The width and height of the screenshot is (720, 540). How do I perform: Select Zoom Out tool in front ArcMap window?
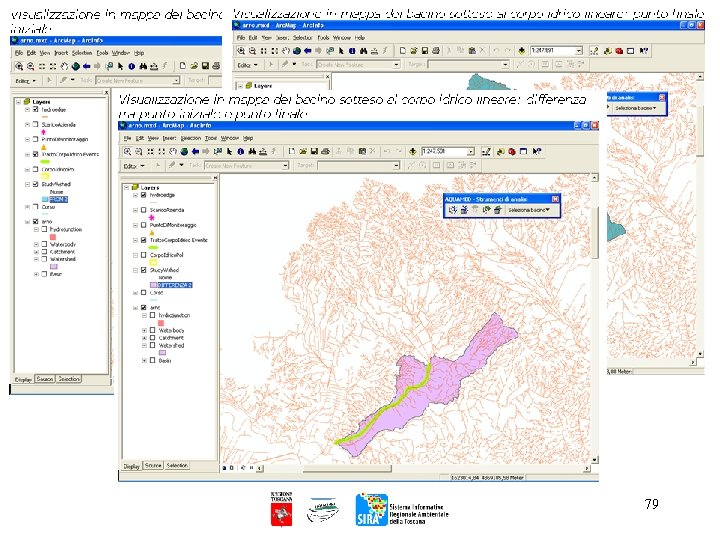coord(138,151)
